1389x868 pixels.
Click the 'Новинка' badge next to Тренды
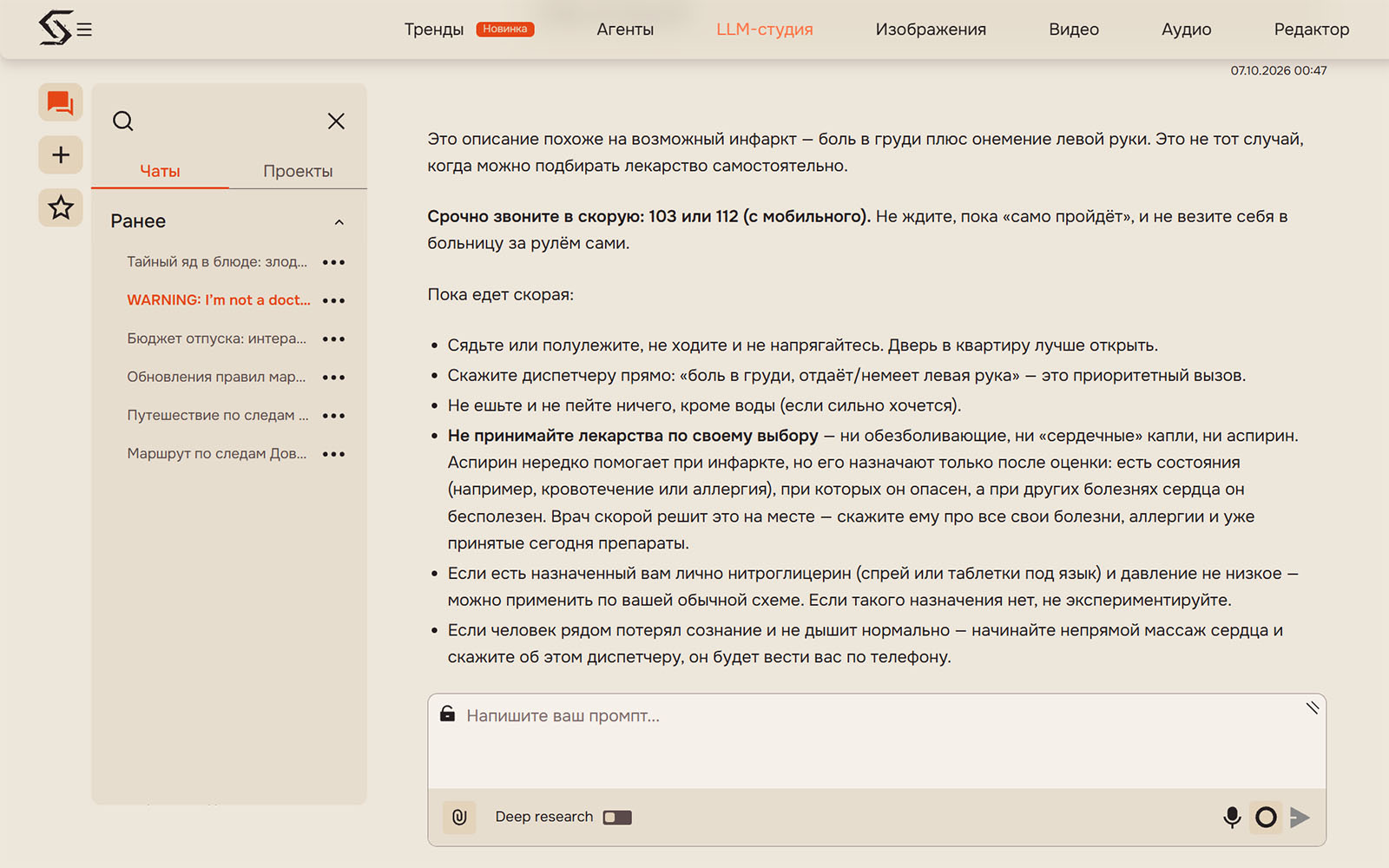click(505, 30)
